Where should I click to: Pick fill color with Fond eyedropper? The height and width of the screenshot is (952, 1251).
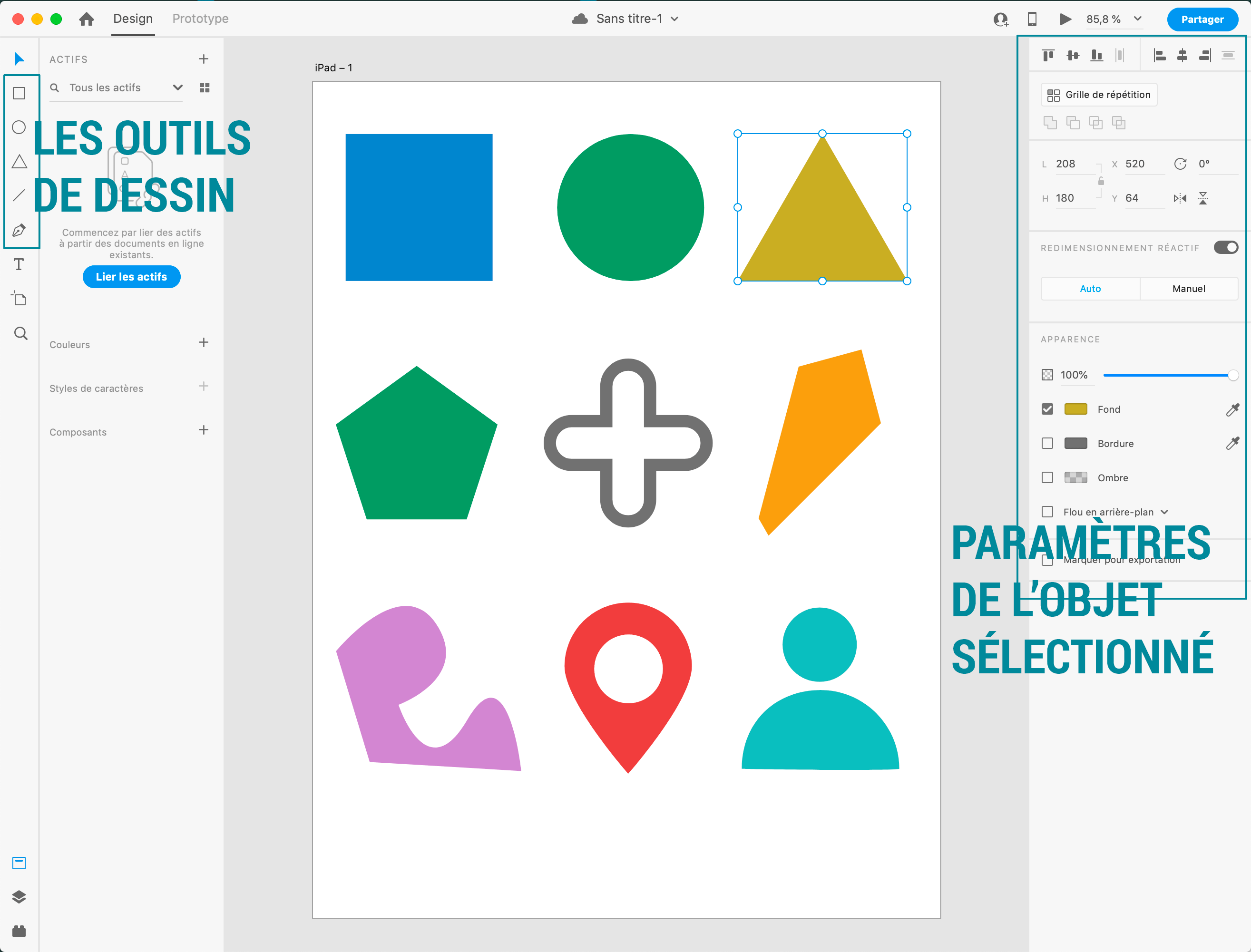coord(1232,410)
